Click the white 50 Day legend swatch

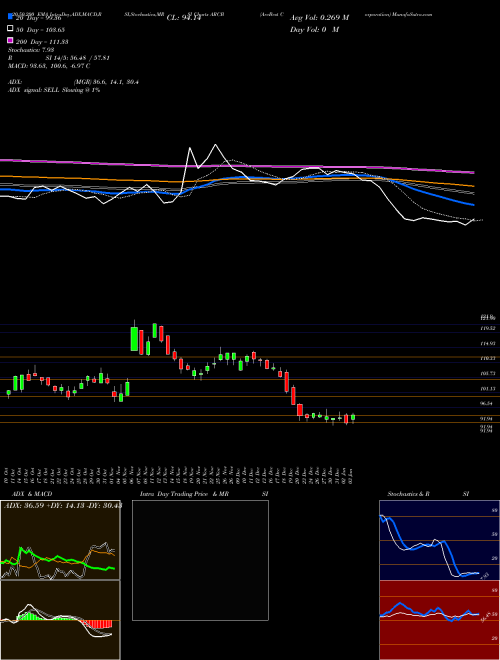pos(10,28)
